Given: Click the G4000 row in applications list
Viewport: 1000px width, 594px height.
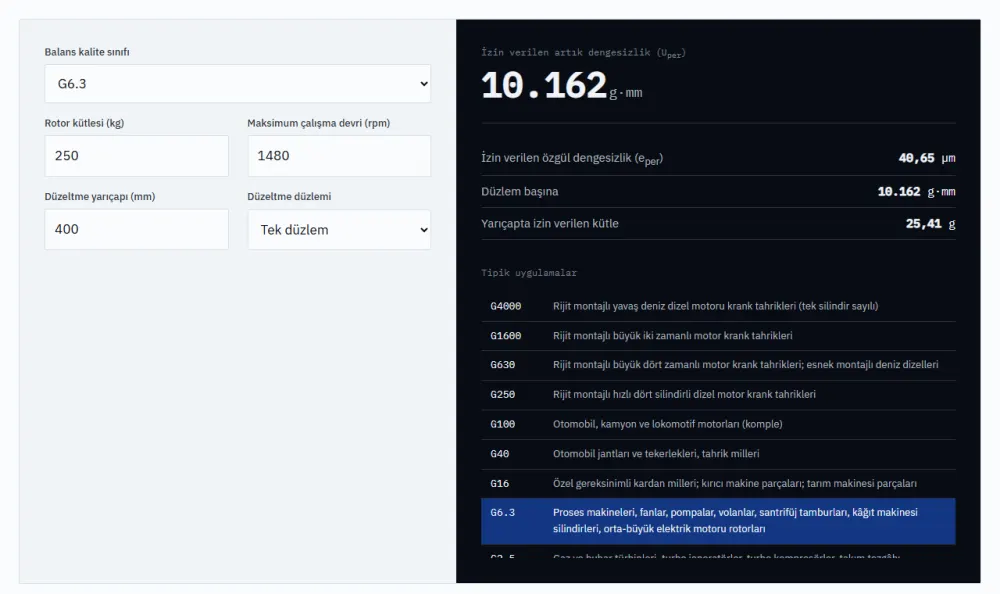Looking at the screenshot, I should (718, 306).
